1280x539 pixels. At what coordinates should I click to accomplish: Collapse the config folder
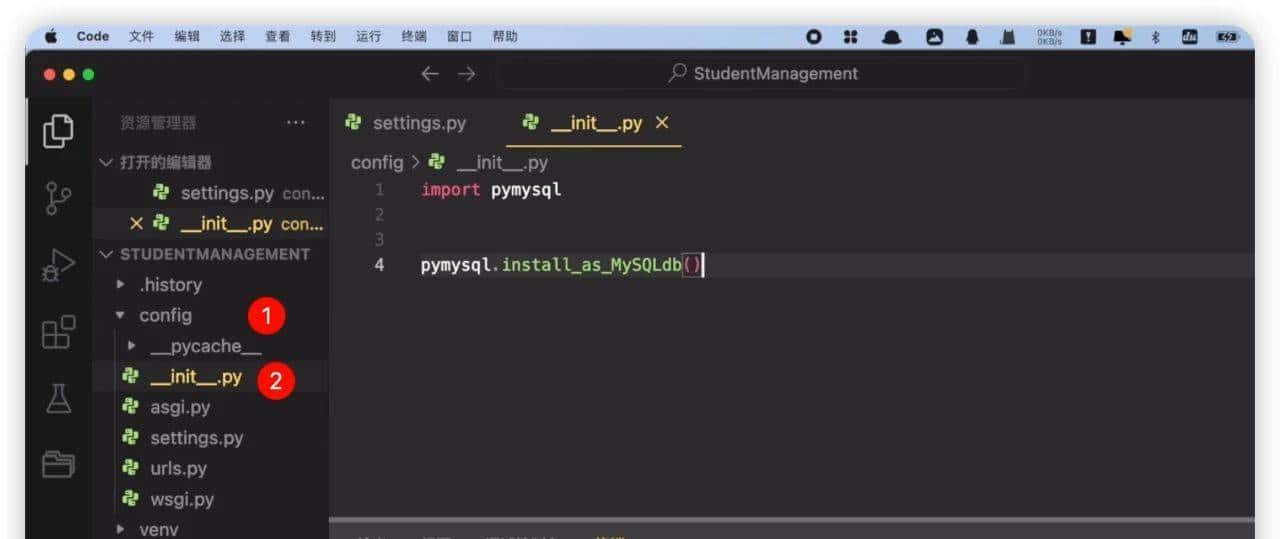(x=121, y=315)
